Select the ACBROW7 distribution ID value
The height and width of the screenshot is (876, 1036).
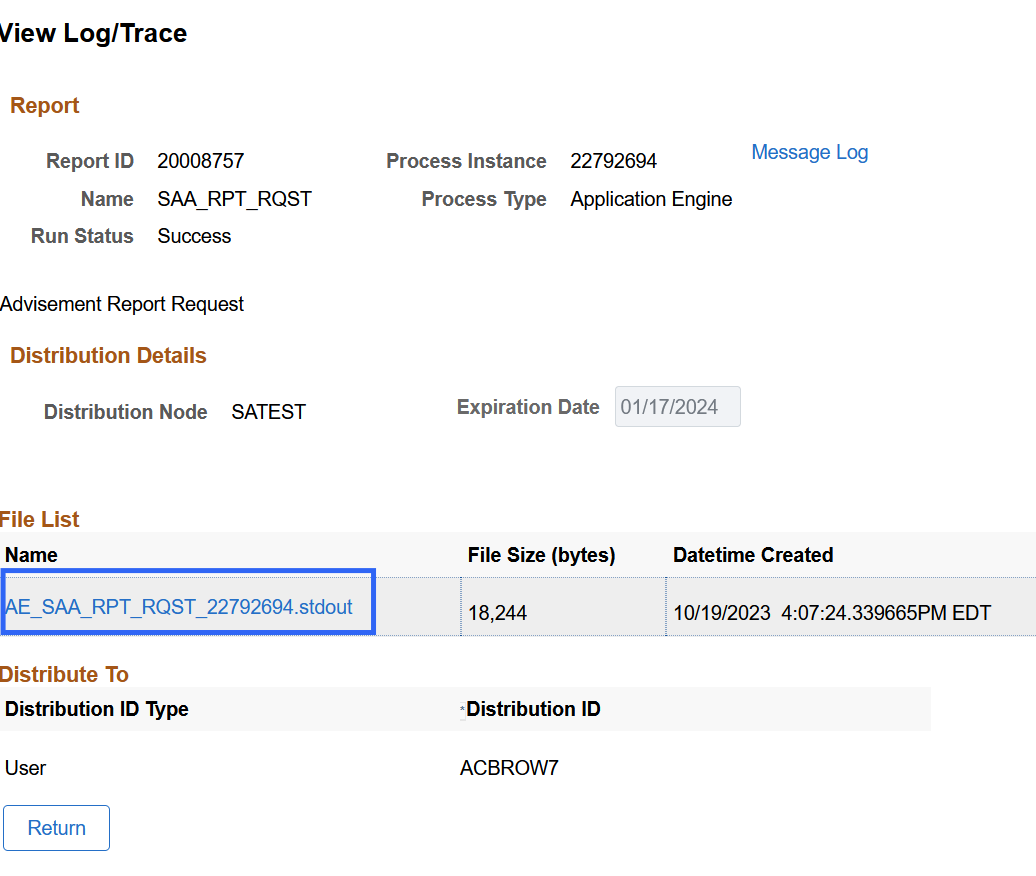click(509, 768)
